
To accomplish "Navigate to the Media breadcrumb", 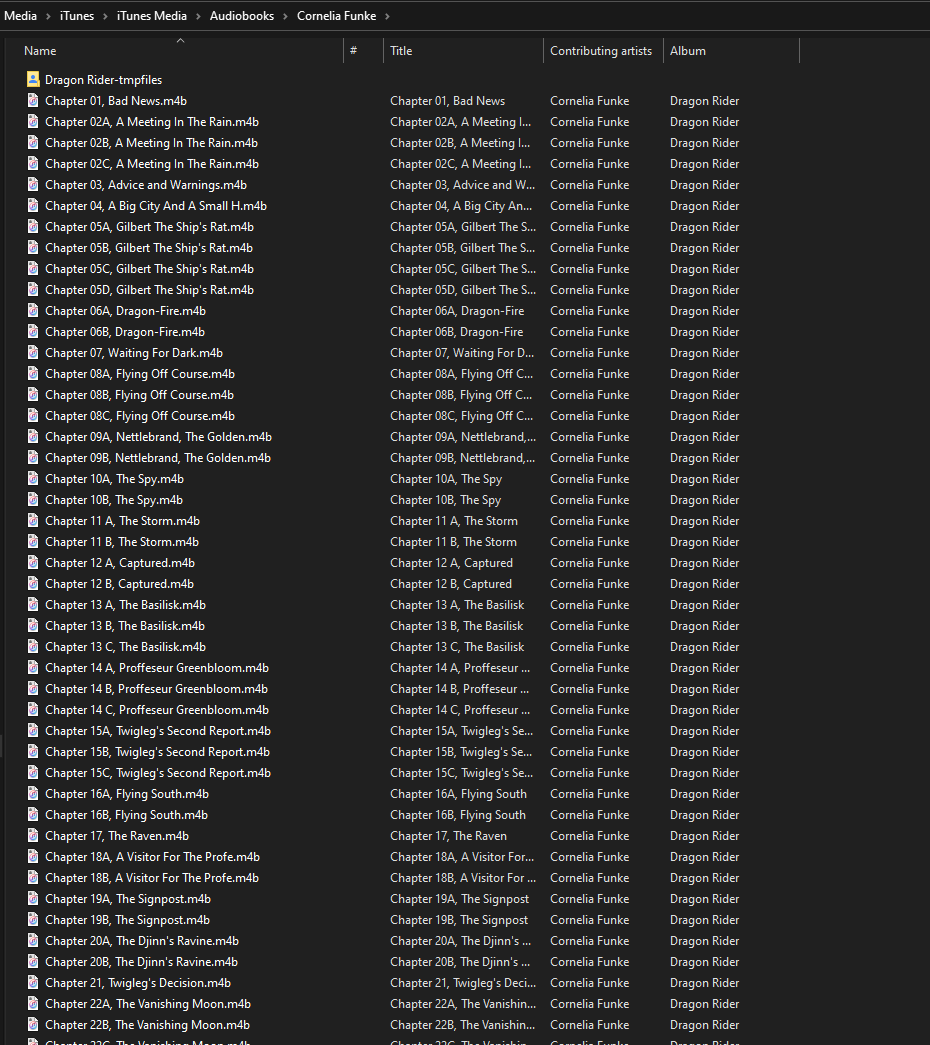I will click(21, 16).
